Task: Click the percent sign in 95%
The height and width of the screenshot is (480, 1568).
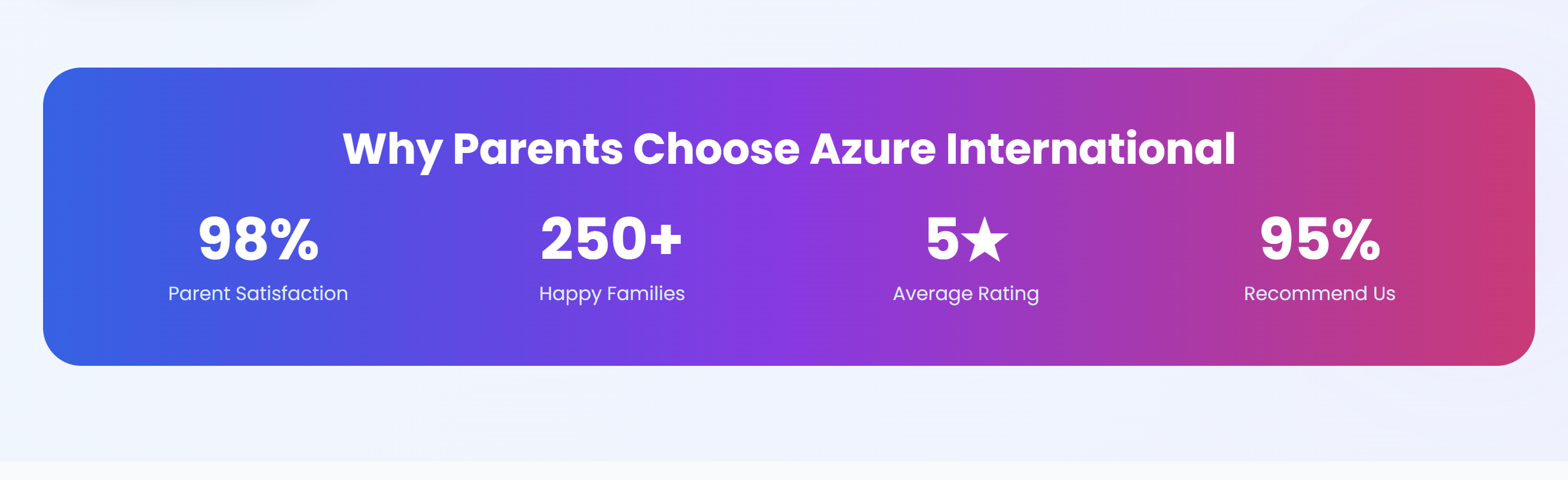Action: click(x=1356, y=239)
